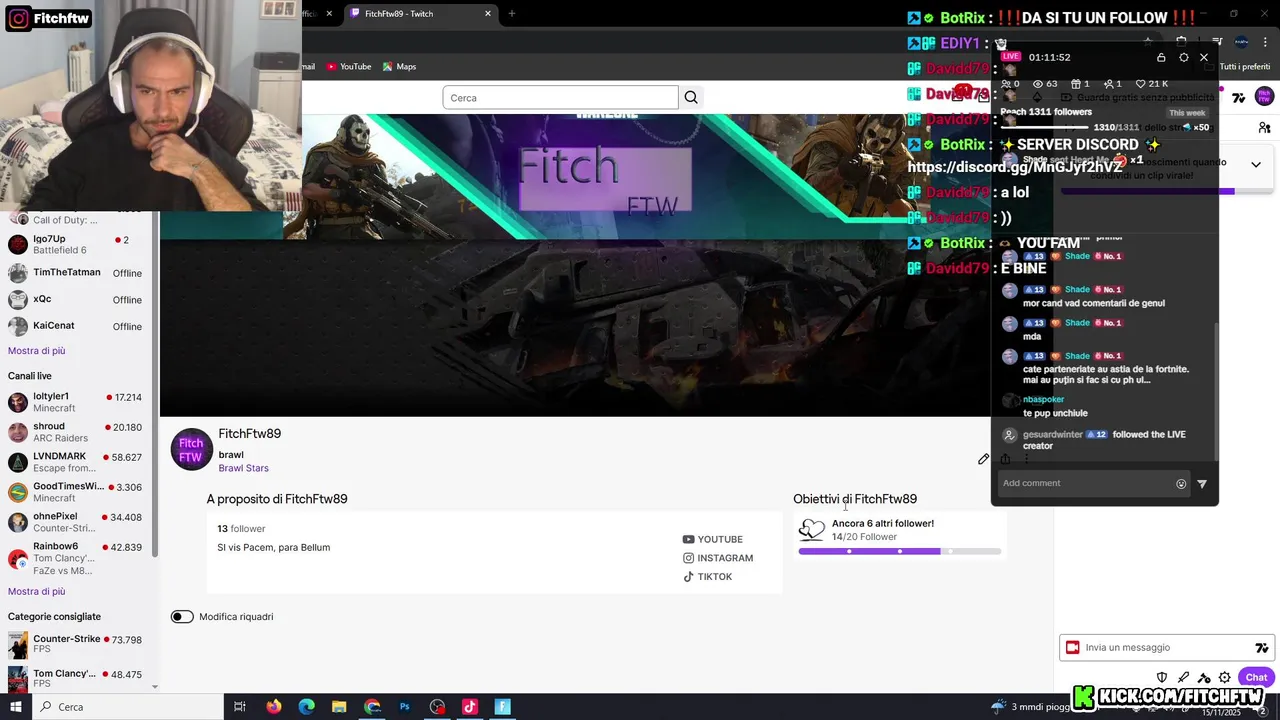Open the Brawl Stars category link
This screenshot has height=720, width=1280.
[244, 468]
